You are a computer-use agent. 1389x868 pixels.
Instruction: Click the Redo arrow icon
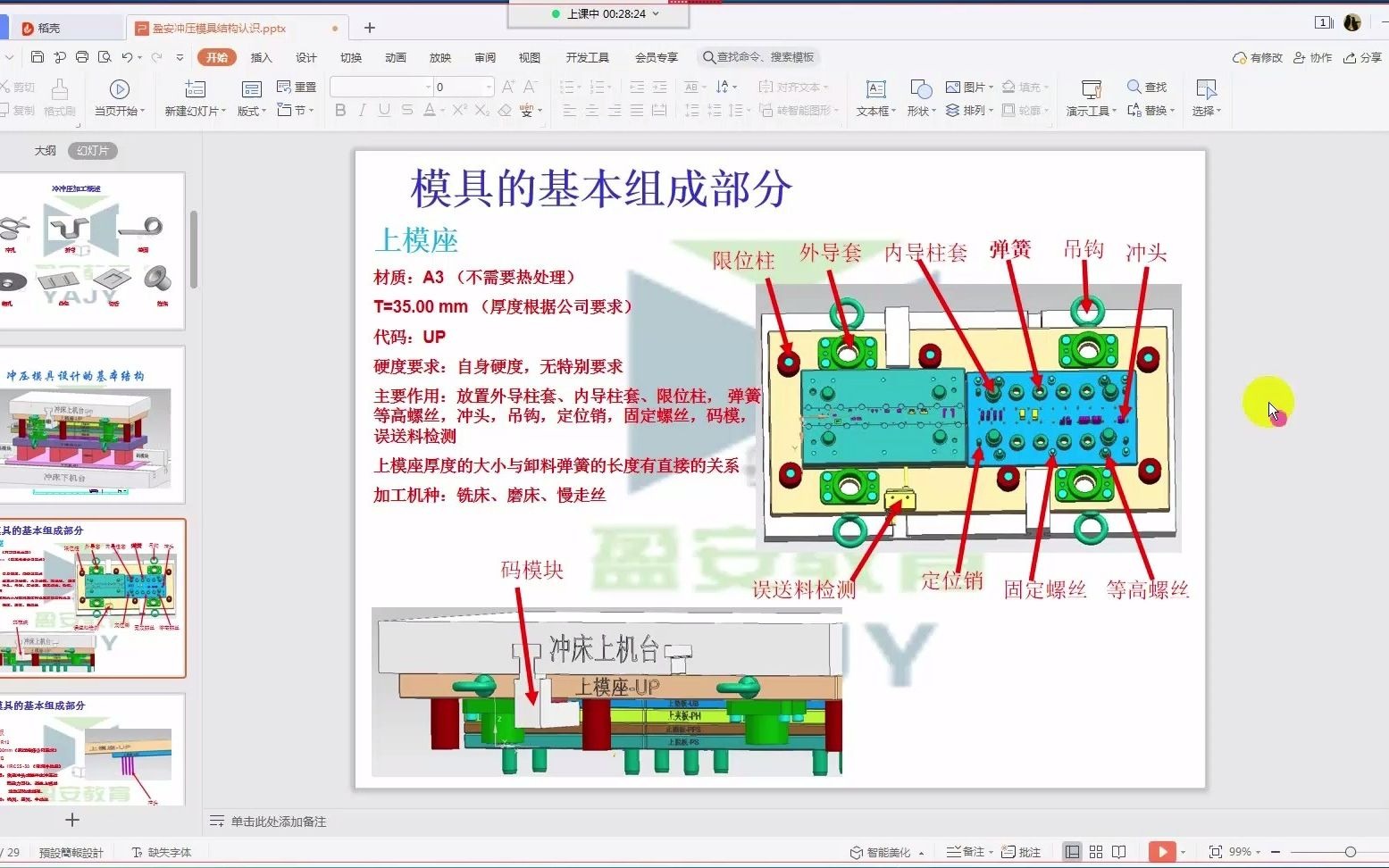[x=157, y=57]
